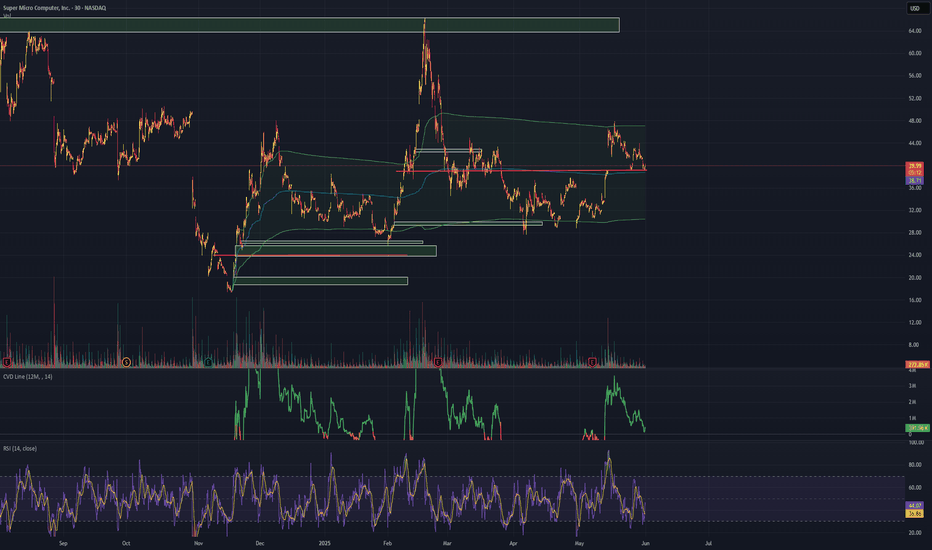Screen dimensions: 932x550
Task: Click the 44.00 price axis value
Action: point(915,143)
